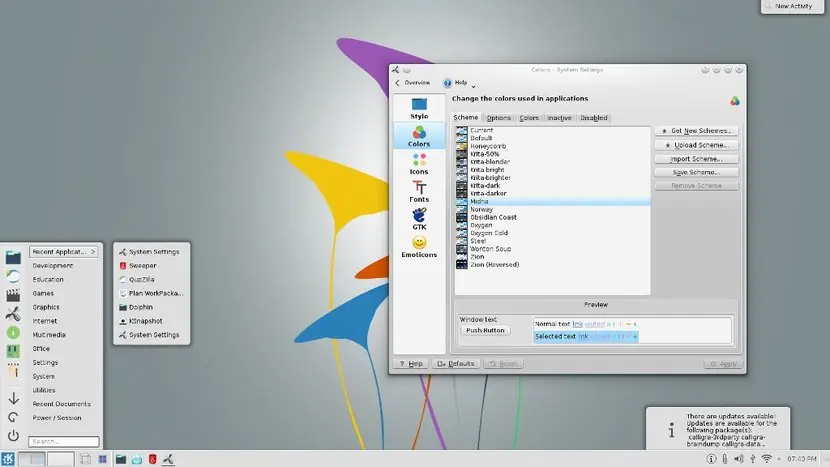
Task: Click System Settings taskbar entry icon
Action: pyautogui.click(x=168, y=459)
